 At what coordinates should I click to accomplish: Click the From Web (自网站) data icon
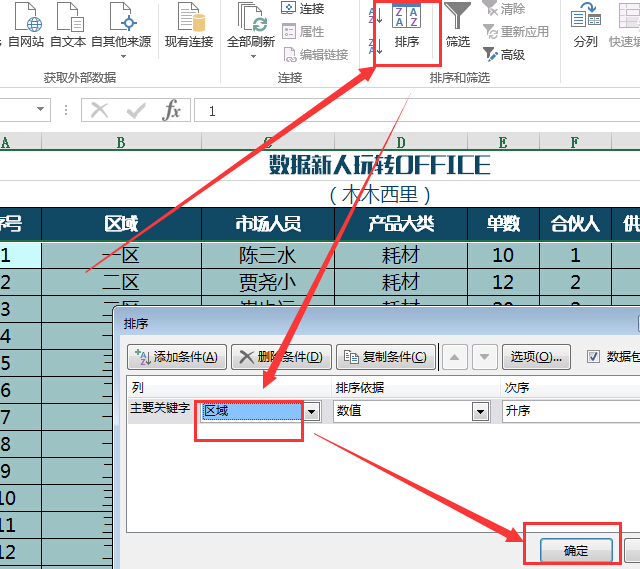point(27,24)
